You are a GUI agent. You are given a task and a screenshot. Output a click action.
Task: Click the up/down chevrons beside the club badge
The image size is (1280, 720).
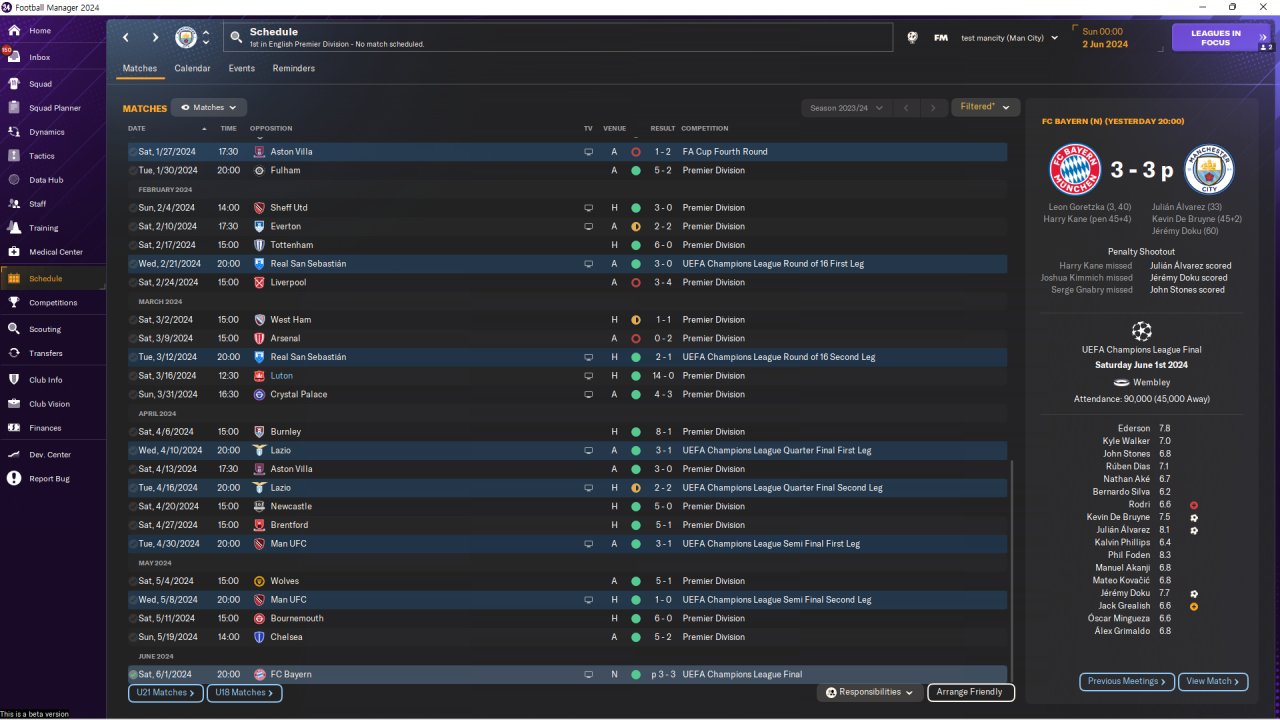coord(206,38)
